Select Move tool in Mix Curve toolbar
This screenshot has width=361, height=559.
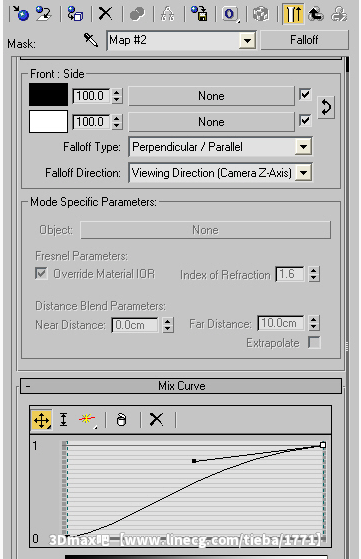[x=42, y=420]
